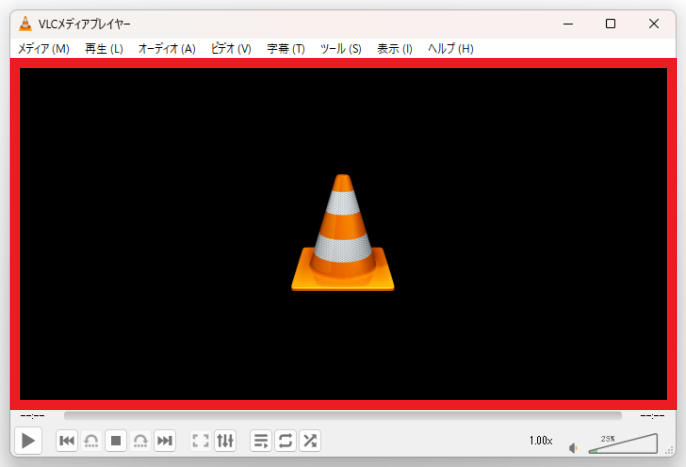
Task: Step forward with the skip-ahead arrow
Action: [x=140, y=440]
